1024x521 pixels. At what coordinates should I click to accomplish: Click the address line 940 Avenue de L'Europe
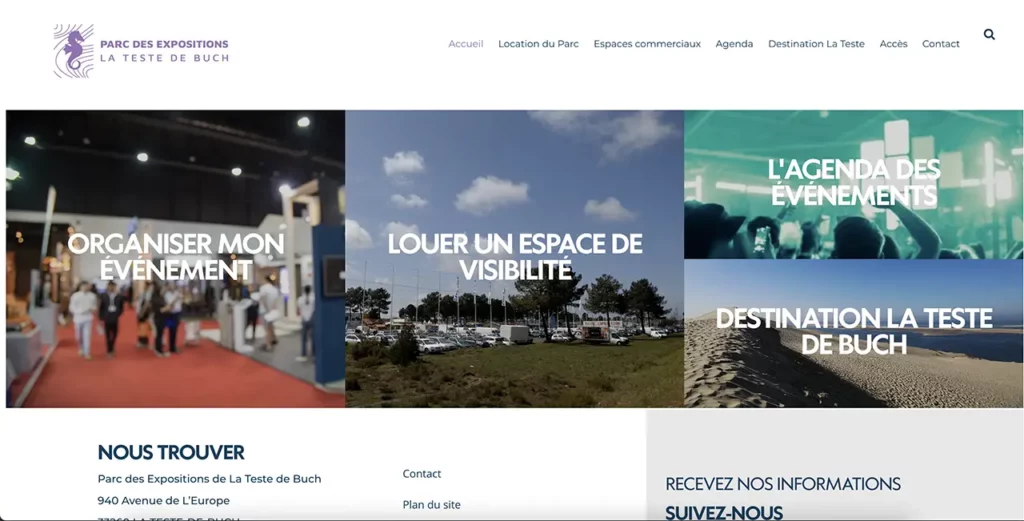[x=163, y=501]
